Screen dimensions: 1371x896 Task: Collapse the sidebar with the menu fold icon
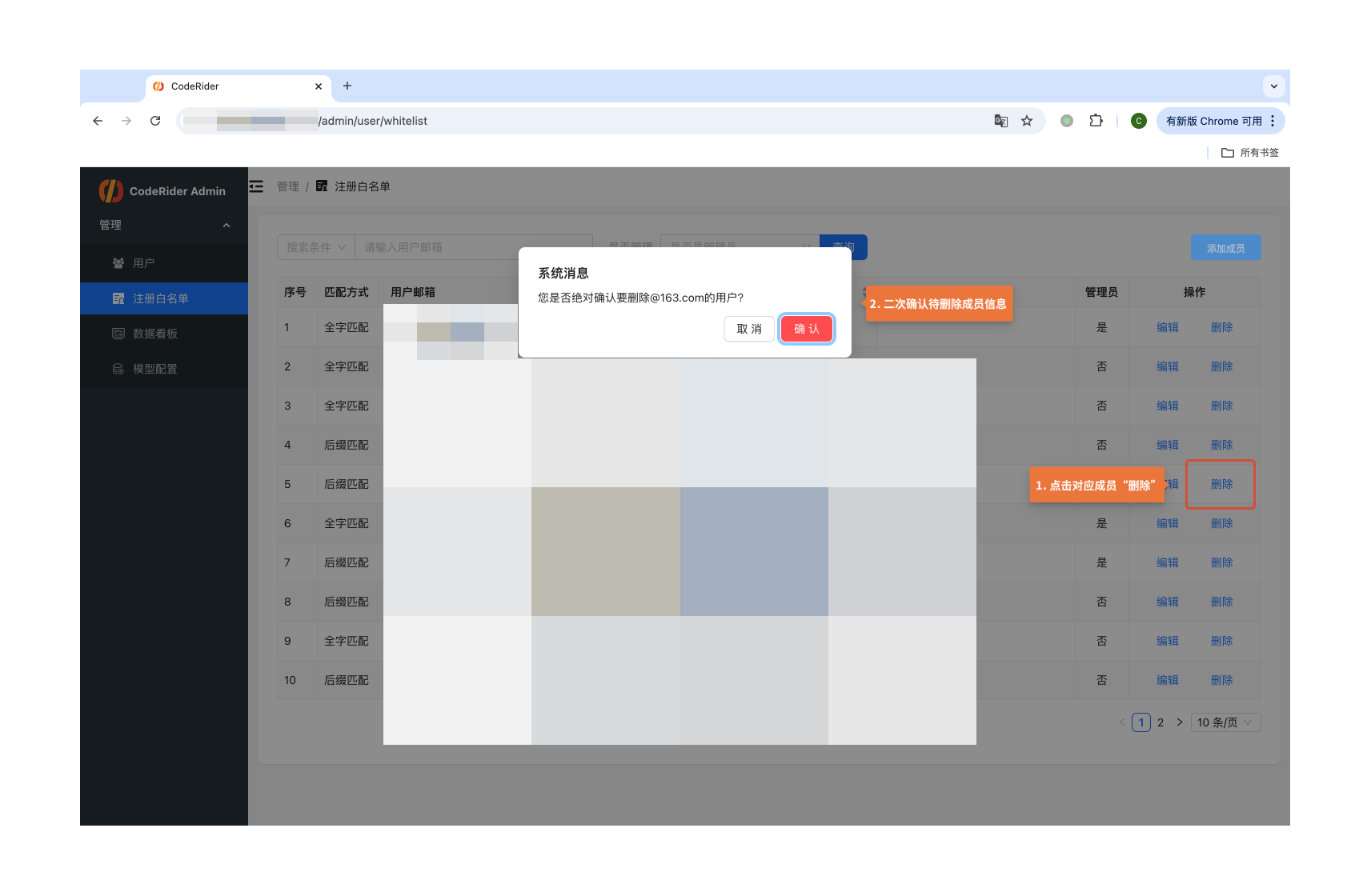pos(256,186)
